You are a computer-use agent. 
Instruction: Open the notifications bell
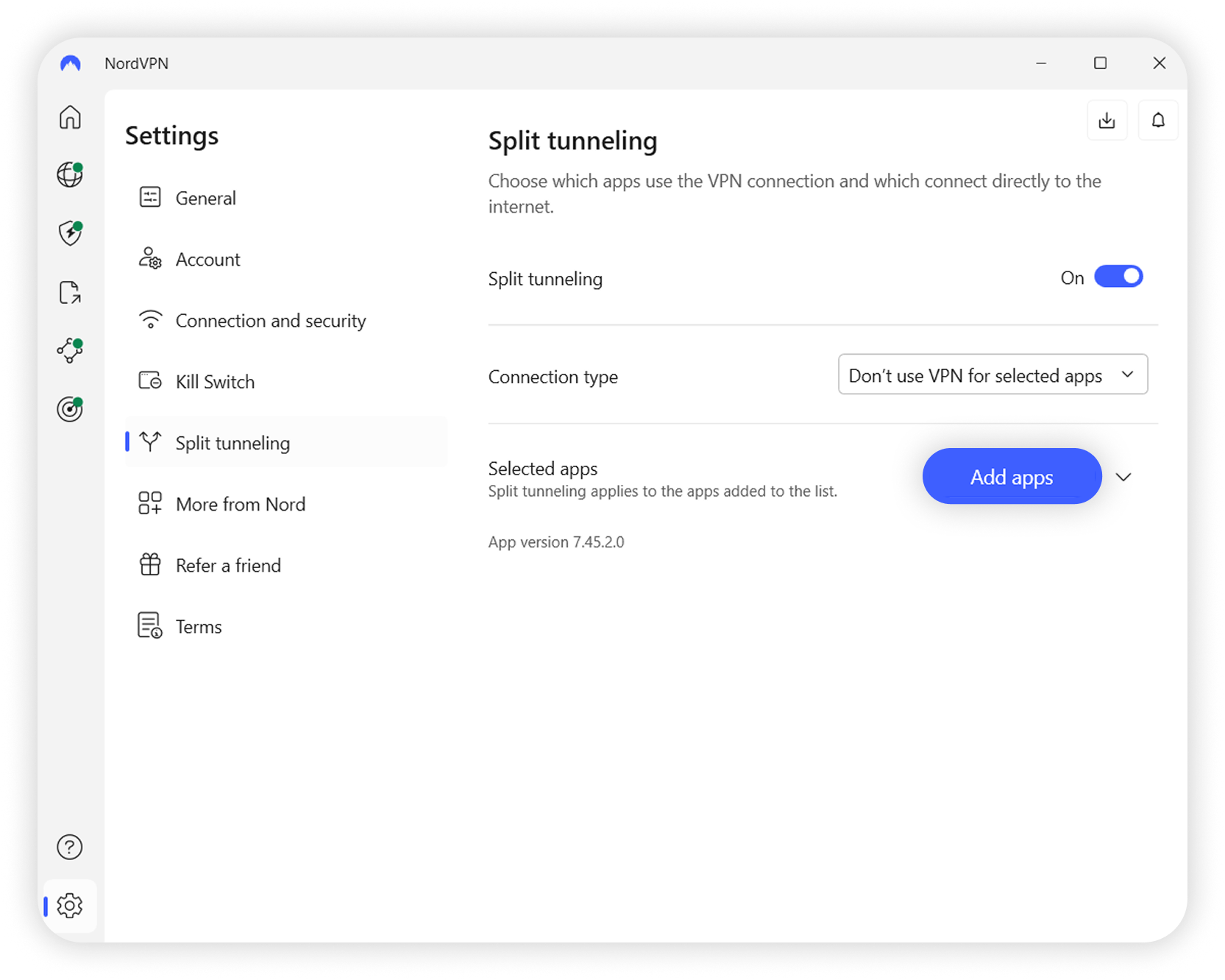point(1158,120)
